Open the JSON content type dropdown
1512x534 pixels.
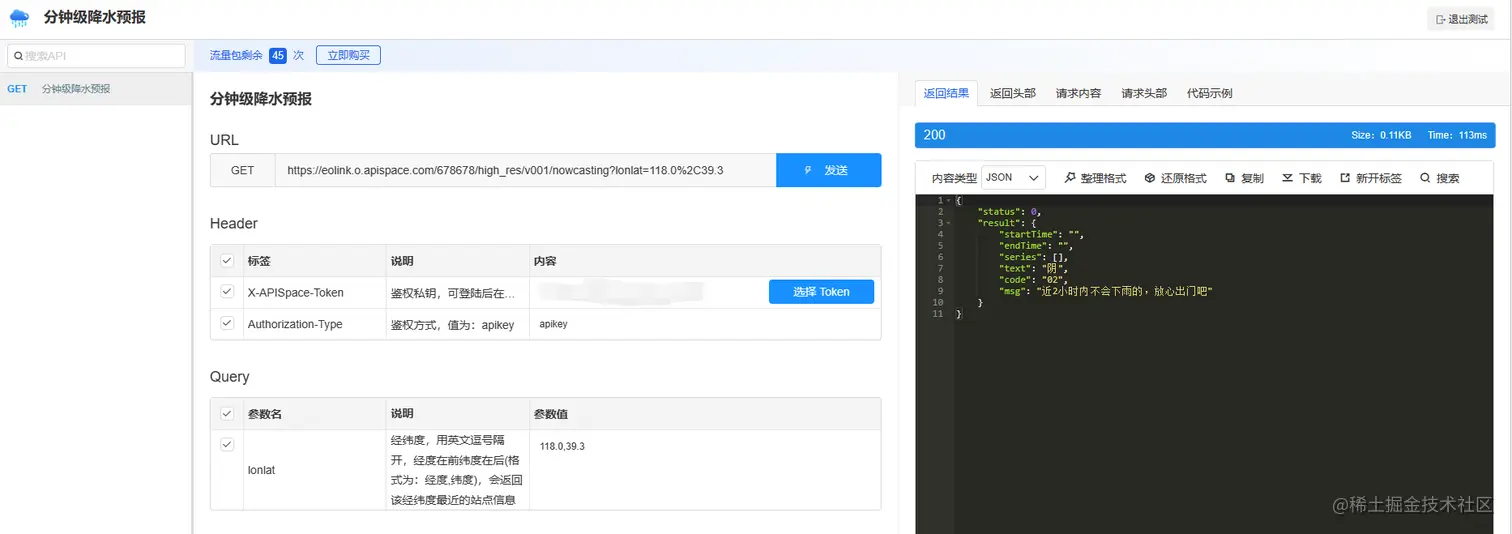1013,178
